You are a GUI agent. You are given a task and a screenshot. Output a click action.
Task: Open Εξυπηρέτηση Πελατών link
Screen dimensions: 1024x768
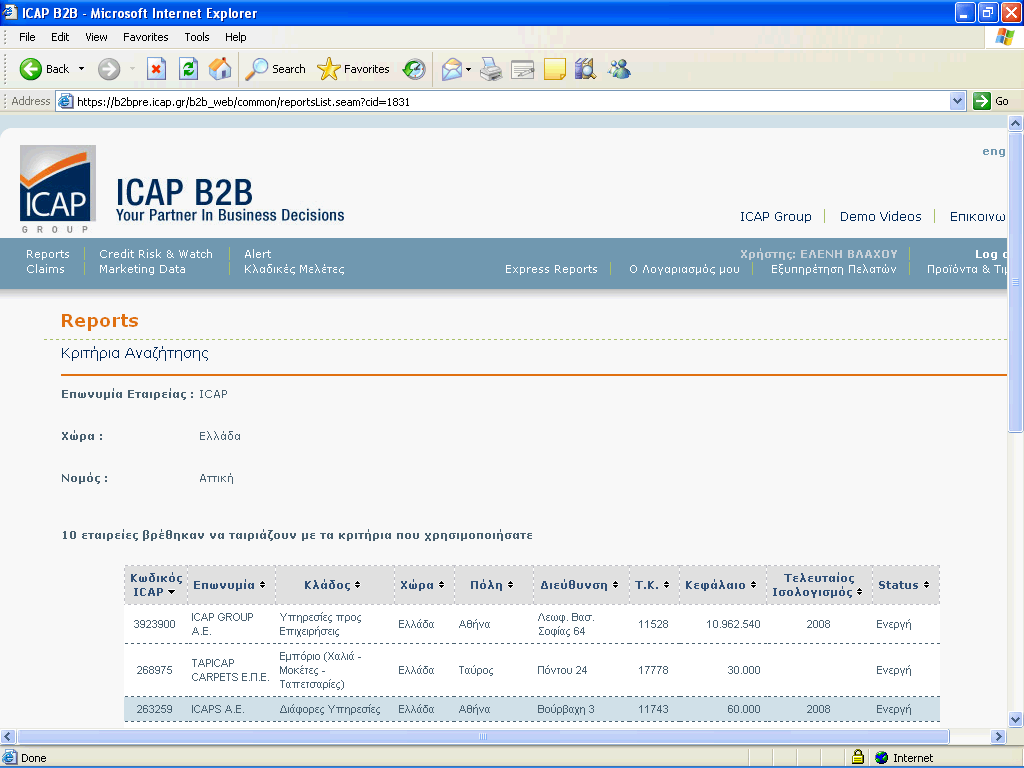pos(833,269)
